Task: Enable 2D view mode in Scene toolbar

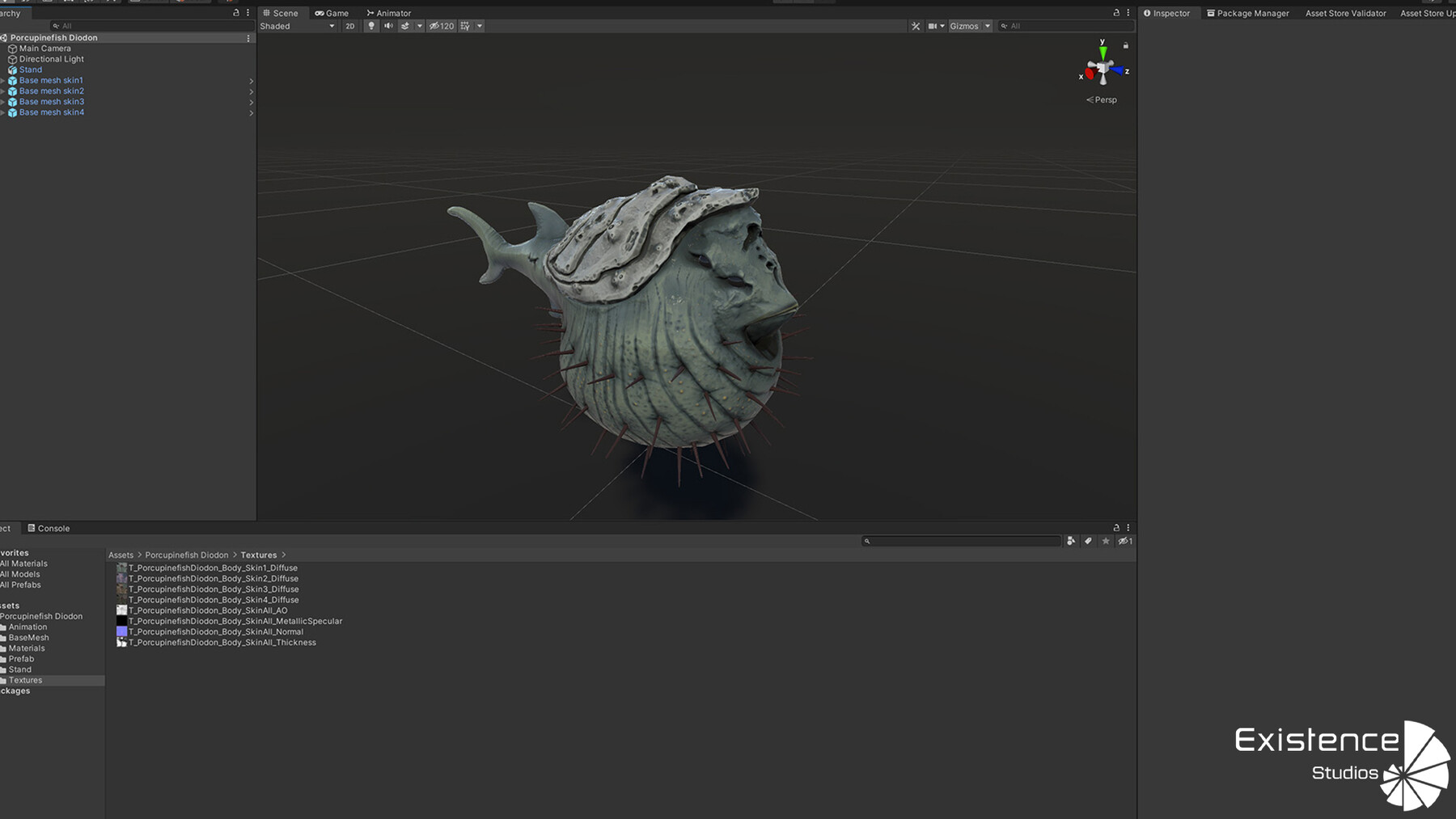Action: (349, 26)
